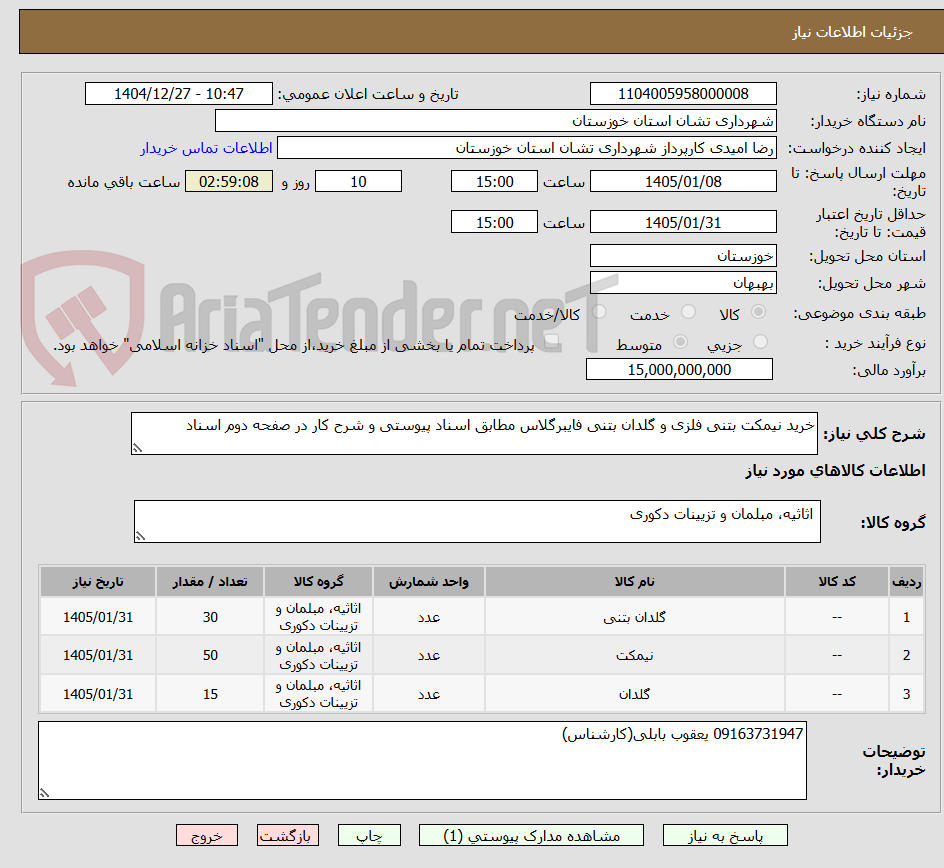Click the buyer organization name field

(495, 121)
